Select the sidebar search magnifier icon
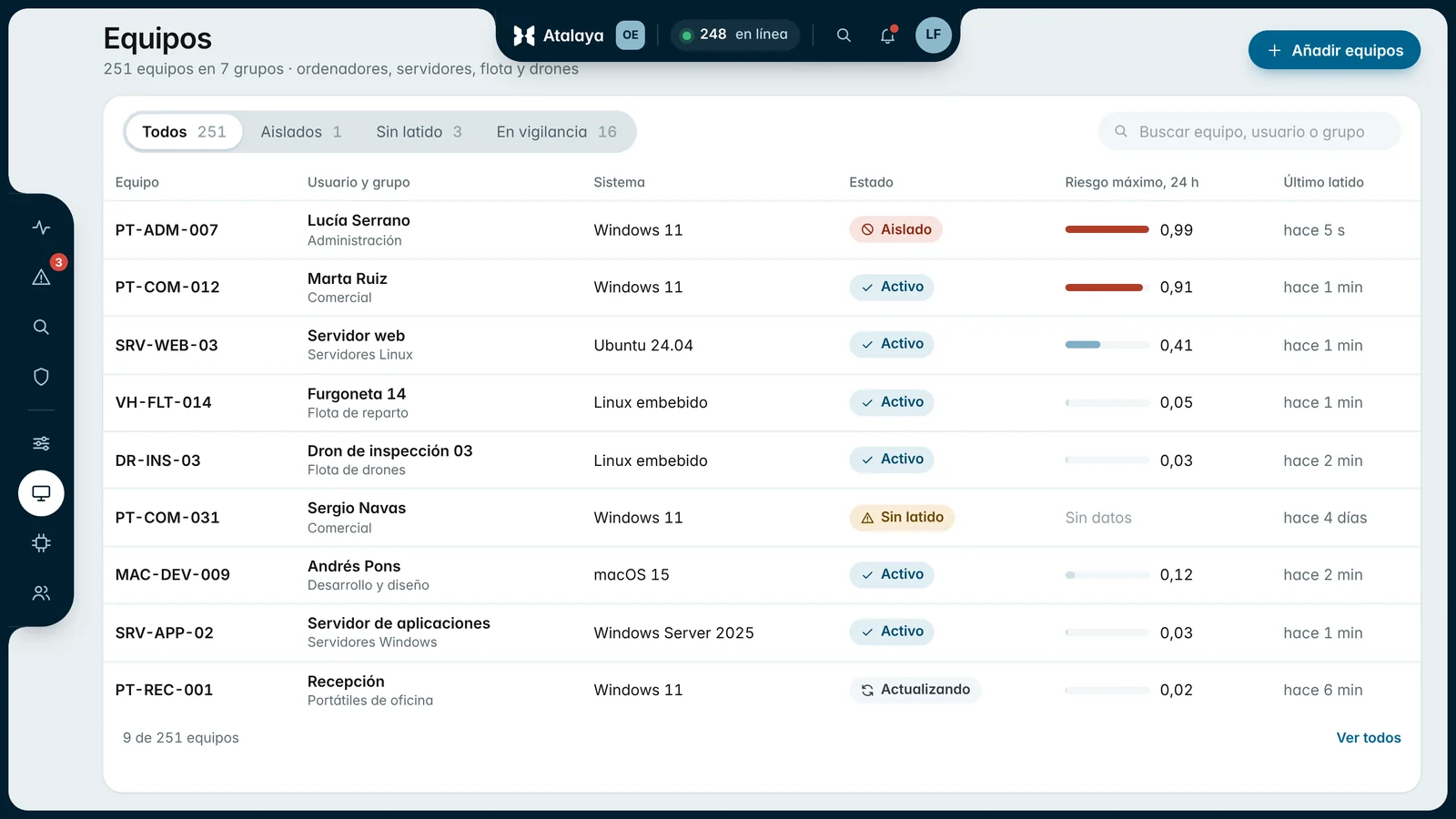 [41, 327]
